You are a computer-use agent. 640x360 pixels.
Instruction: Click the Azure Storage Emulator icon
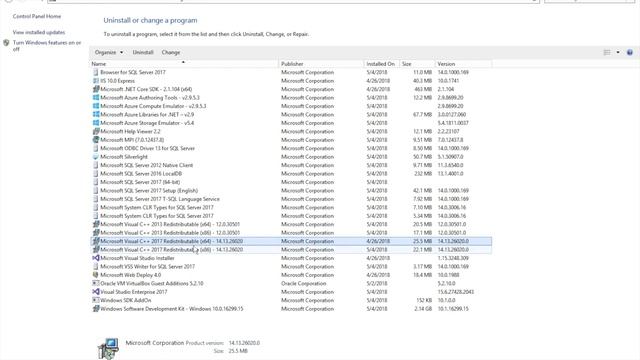click(96, 123)
